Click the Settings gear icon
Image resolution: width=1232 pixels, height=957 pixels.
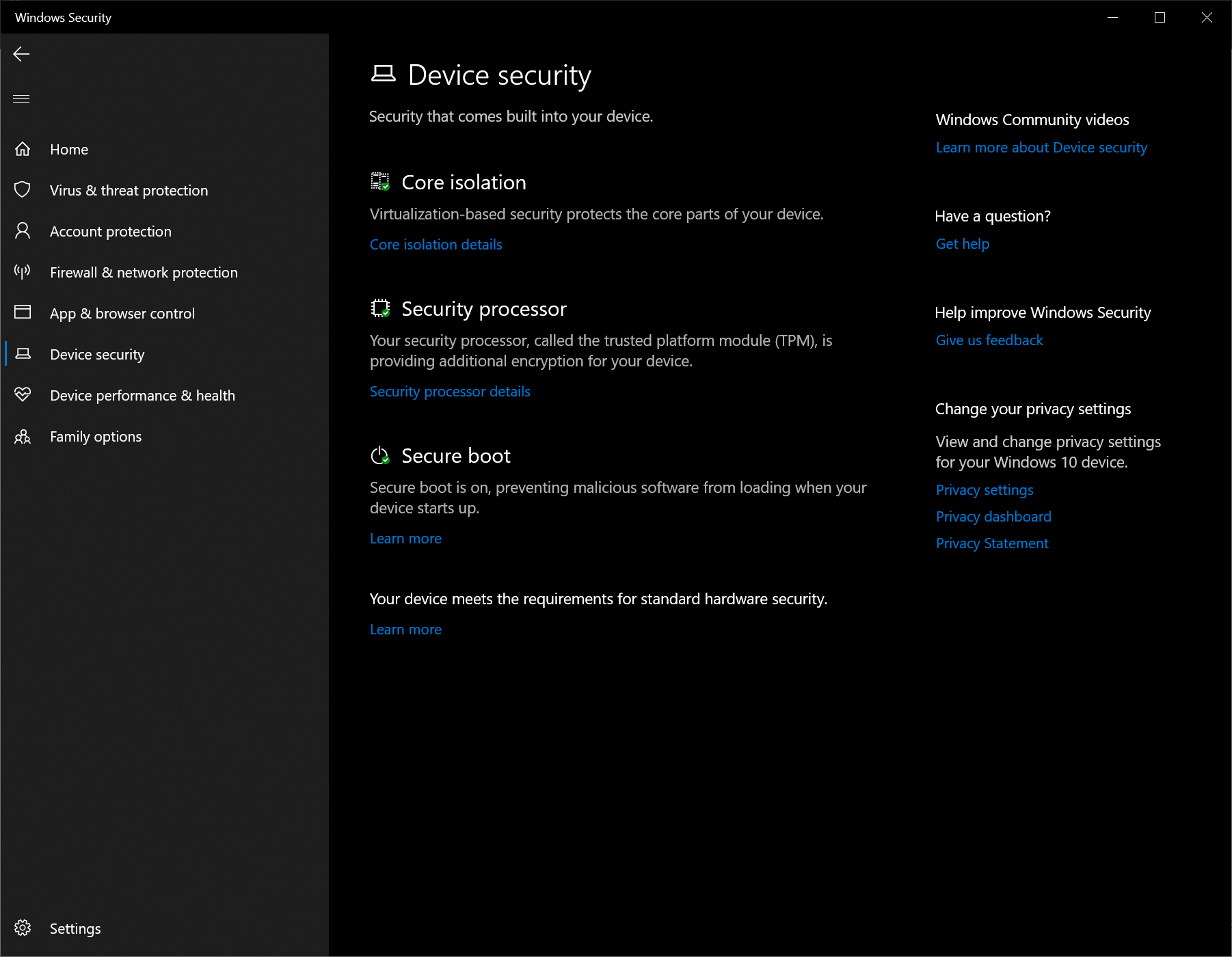point(23,928)
